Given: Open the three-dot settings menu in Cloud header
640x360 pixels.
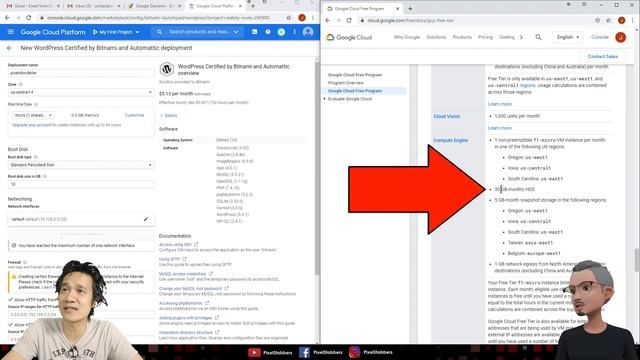Looking at the screenshot, I should (x=294, y=32).
